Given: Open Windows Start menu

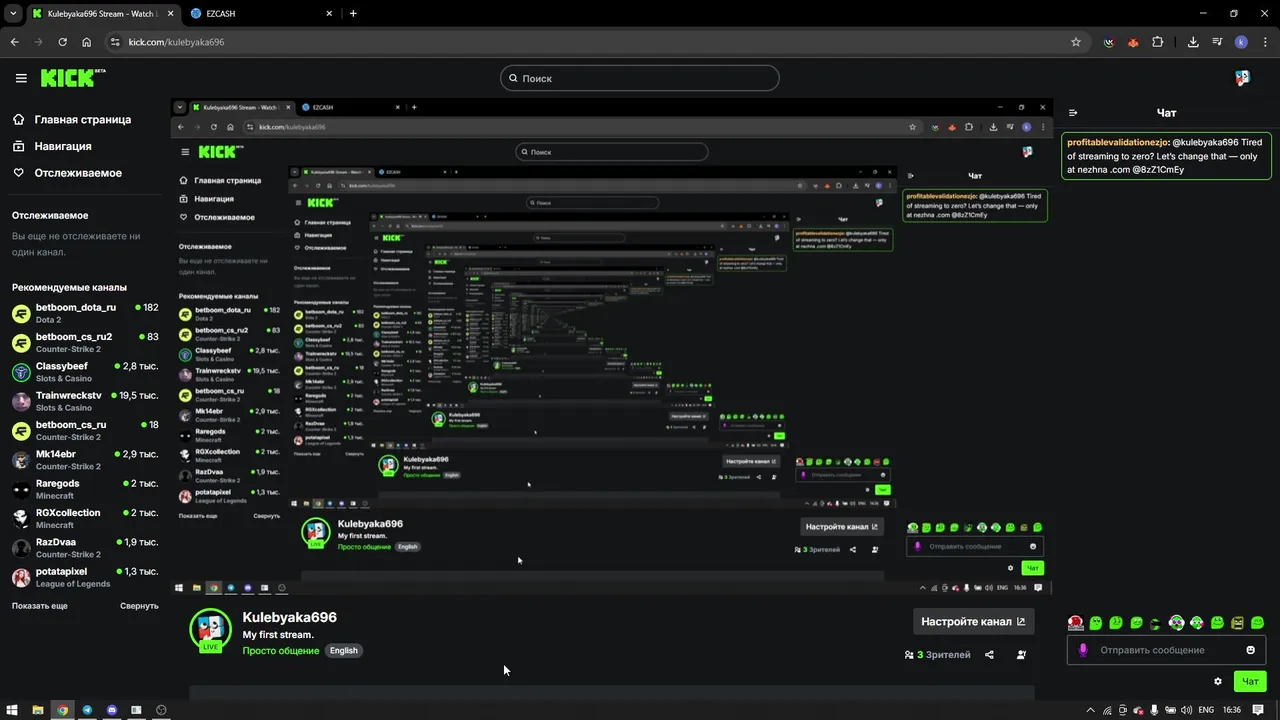Looking at the screenshot, I should tap(12, 710).
